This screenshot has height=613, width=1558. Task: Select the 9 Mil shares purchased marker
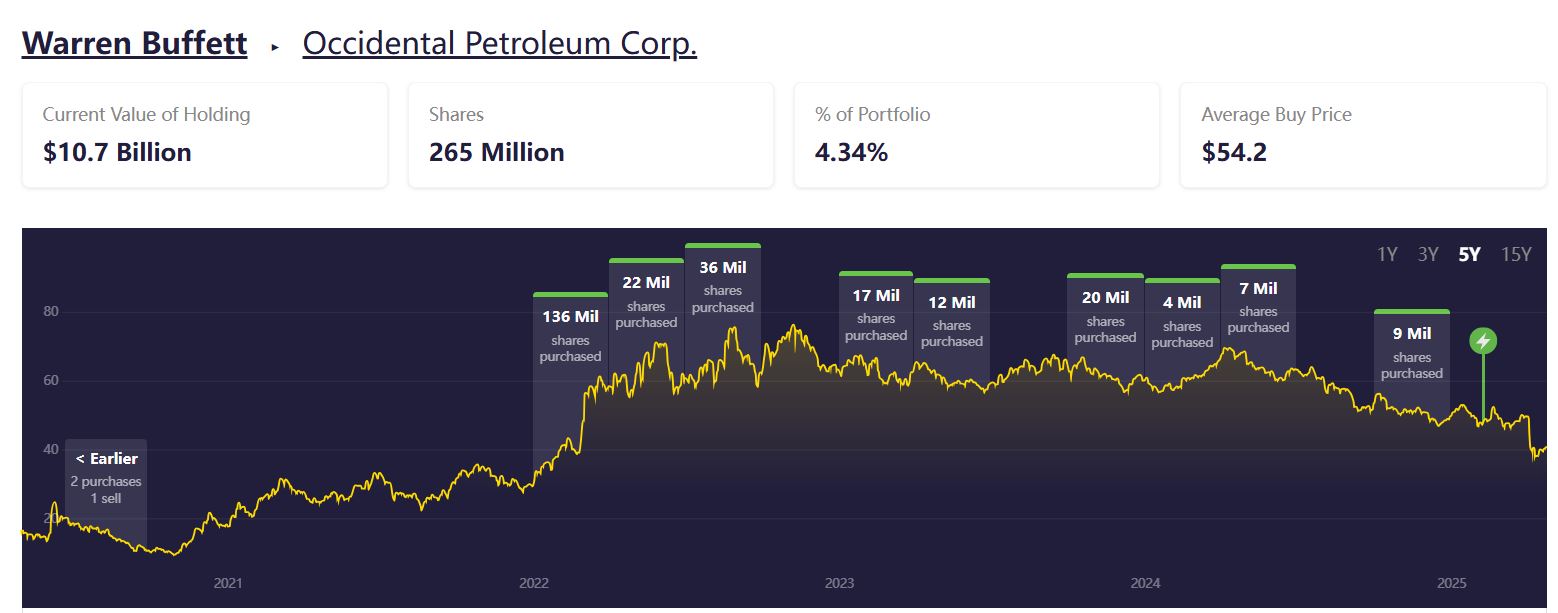click(x=1411, y=351)
